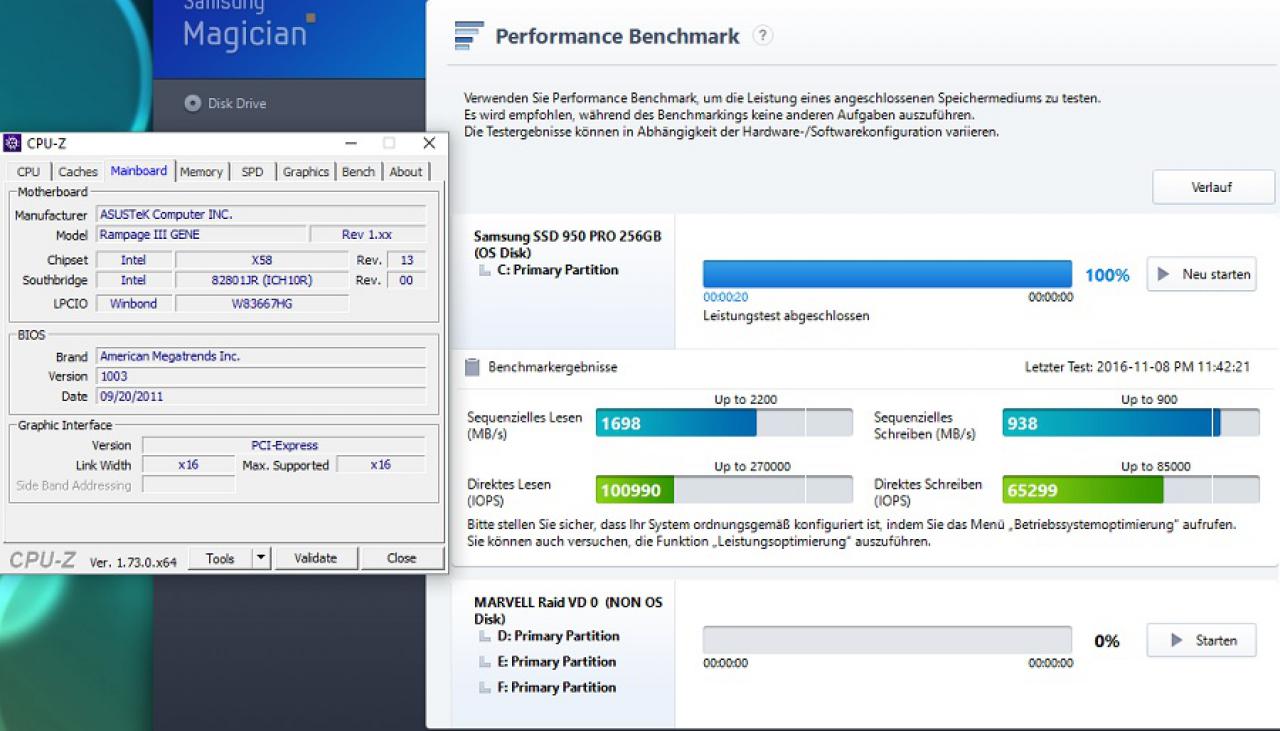Click the Direktes Schreiben 65299 result bar
1280x731 pixels.
[1131, 490]
